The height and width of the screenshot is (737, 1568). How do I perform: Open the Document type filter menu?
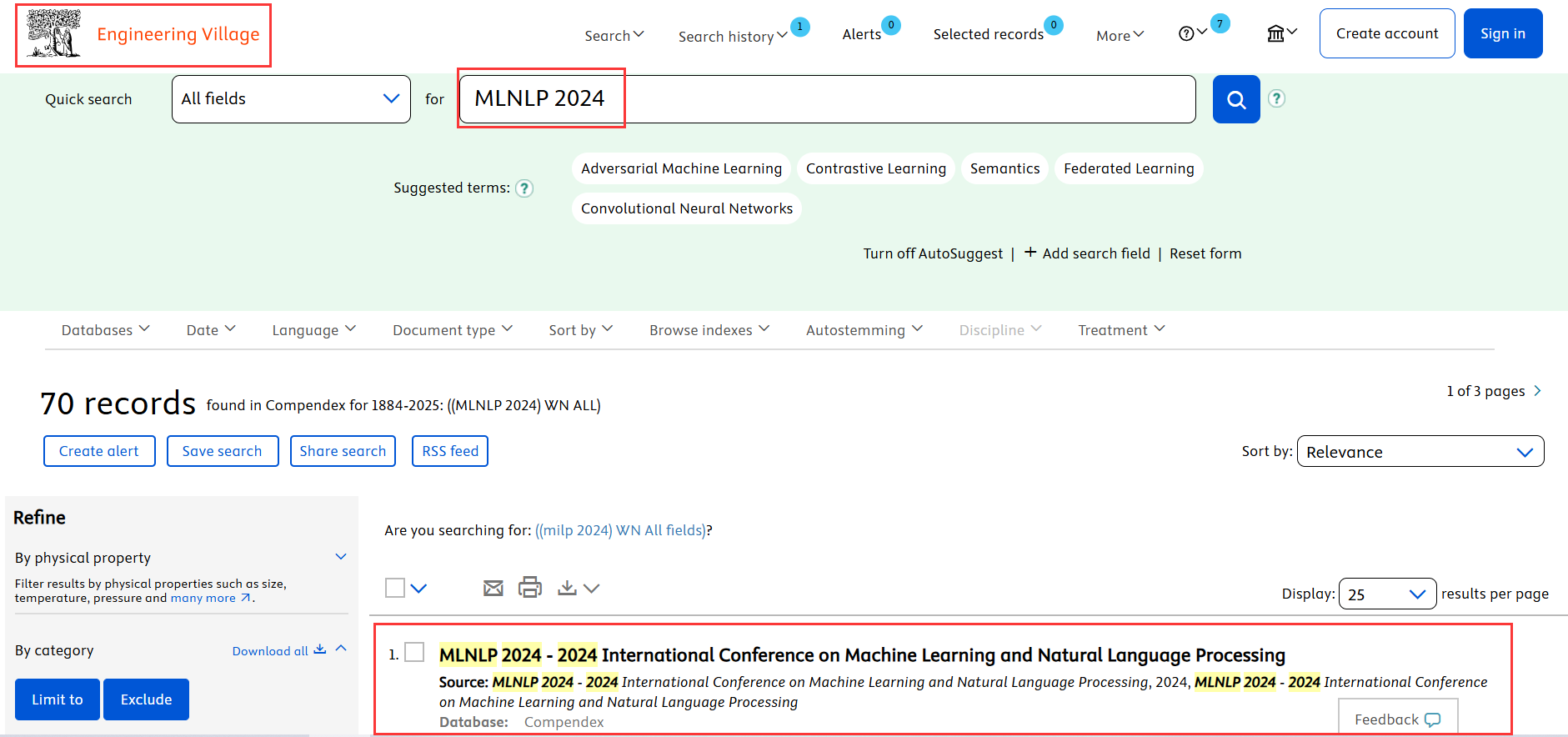tap(452, 330)
